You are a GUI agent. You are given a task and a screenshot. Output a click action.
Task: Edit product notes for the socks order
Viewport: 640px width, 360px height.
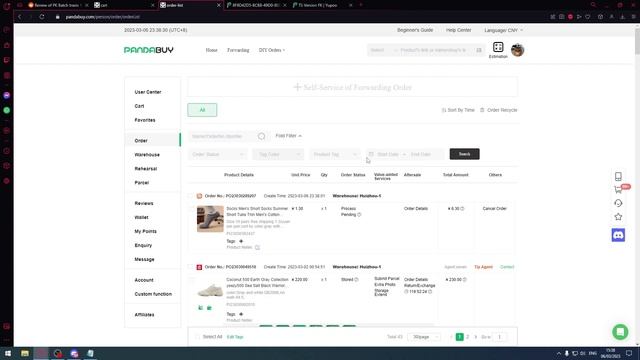pos(257,247)
